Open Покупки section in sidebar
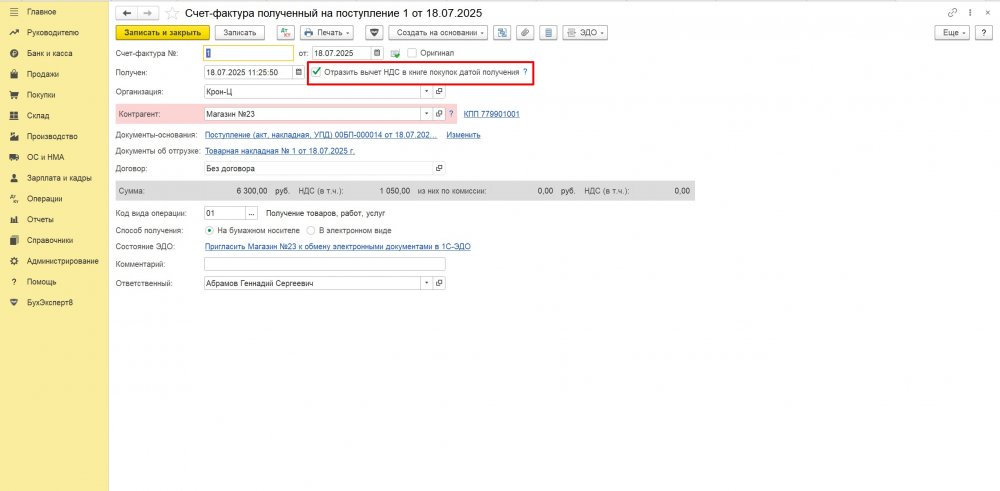Image resolution: width=1000 pixels, height=491 pixels. [41, 95]
